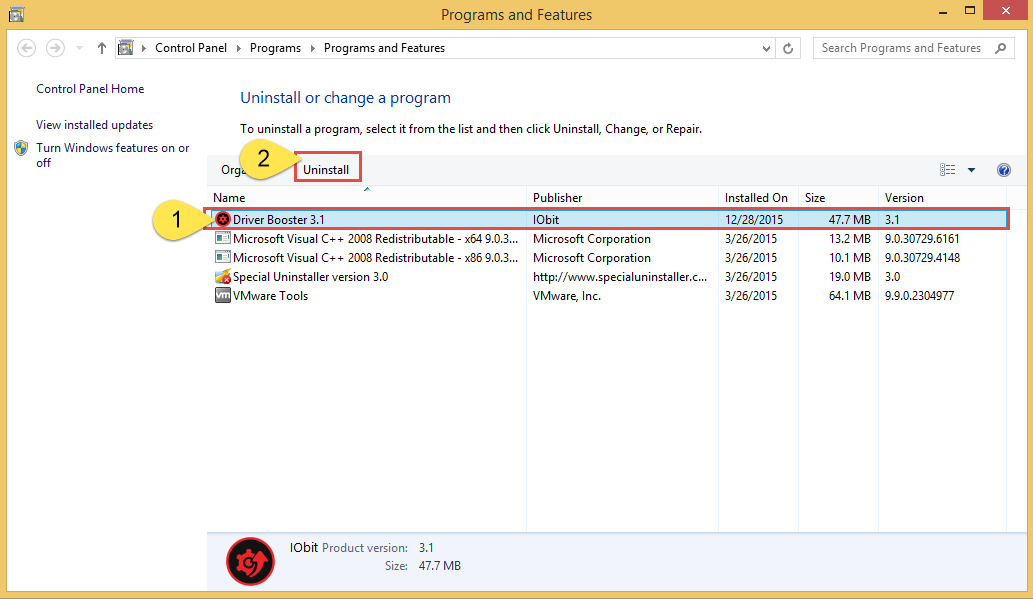Open the recent locations dropdown arrow

click(x=79, y=48)
